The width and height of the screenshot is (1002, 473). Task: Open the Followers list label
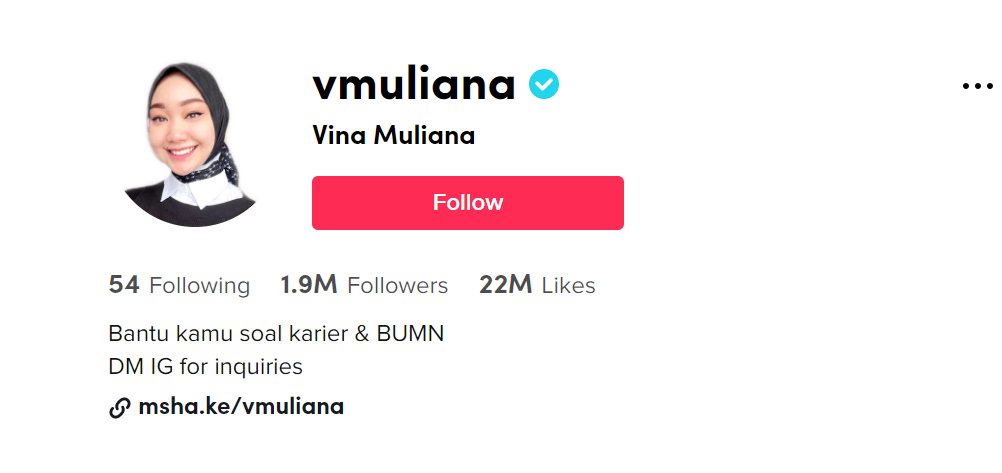tap(397, 286)
